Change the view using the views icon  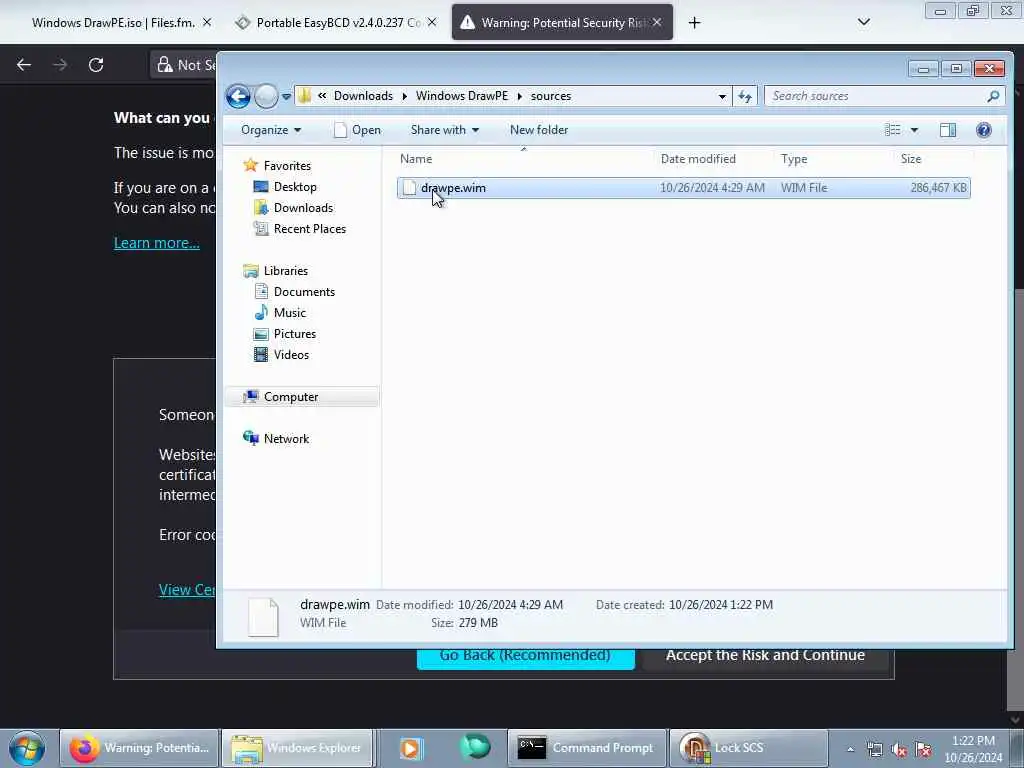pyautogui.click(x=893, y=130)
